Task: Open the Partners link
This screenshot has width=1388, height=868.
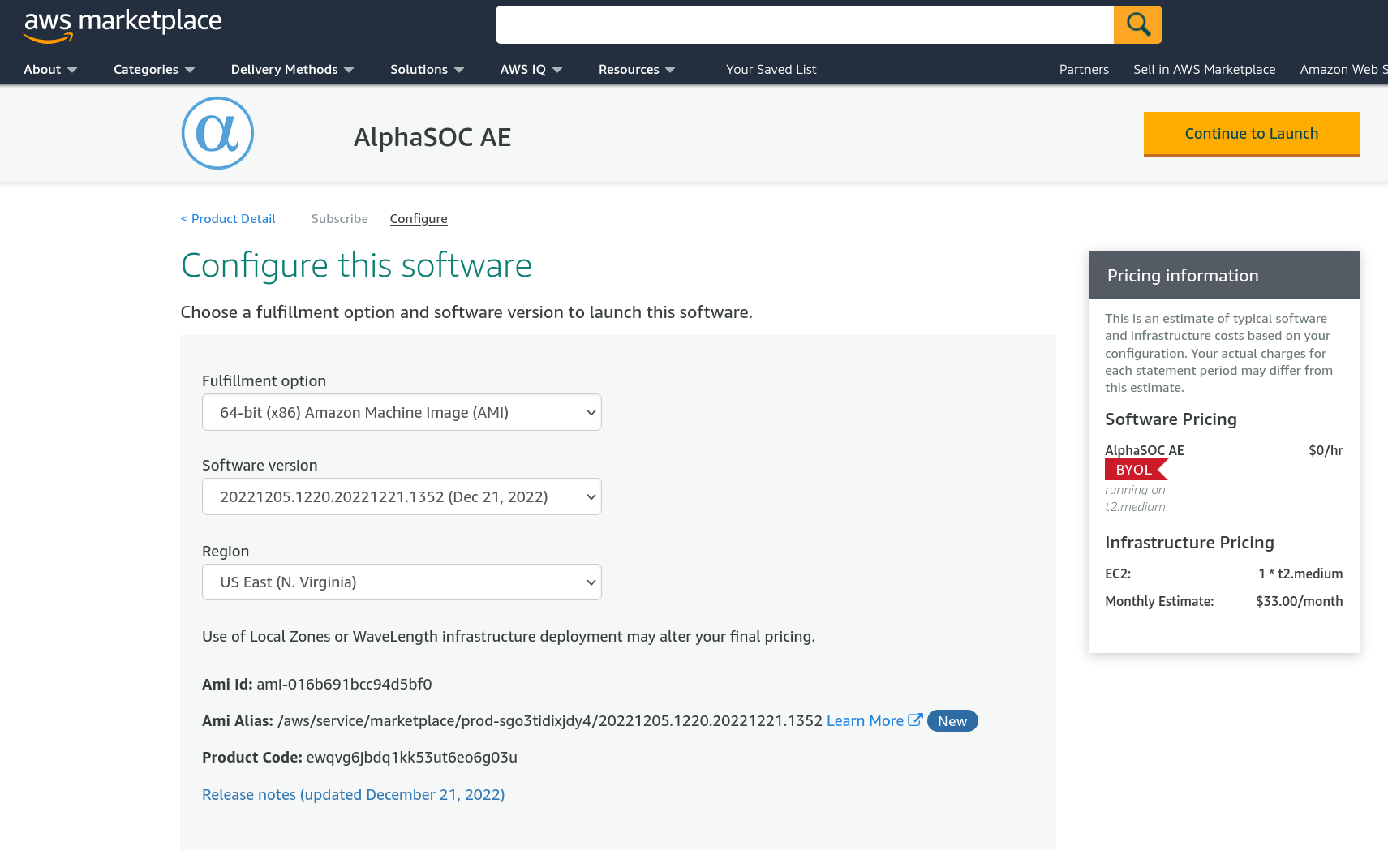Action: point(1084,70)
